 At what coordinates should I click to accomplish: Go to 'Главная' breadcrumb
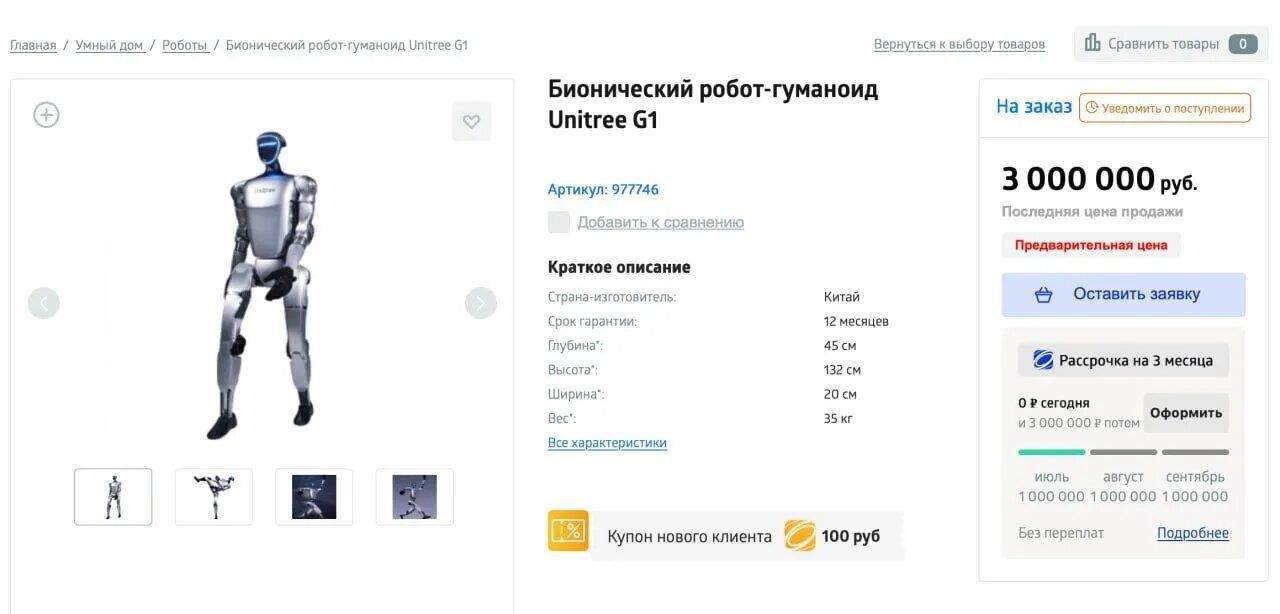click(x=33, y=45)
